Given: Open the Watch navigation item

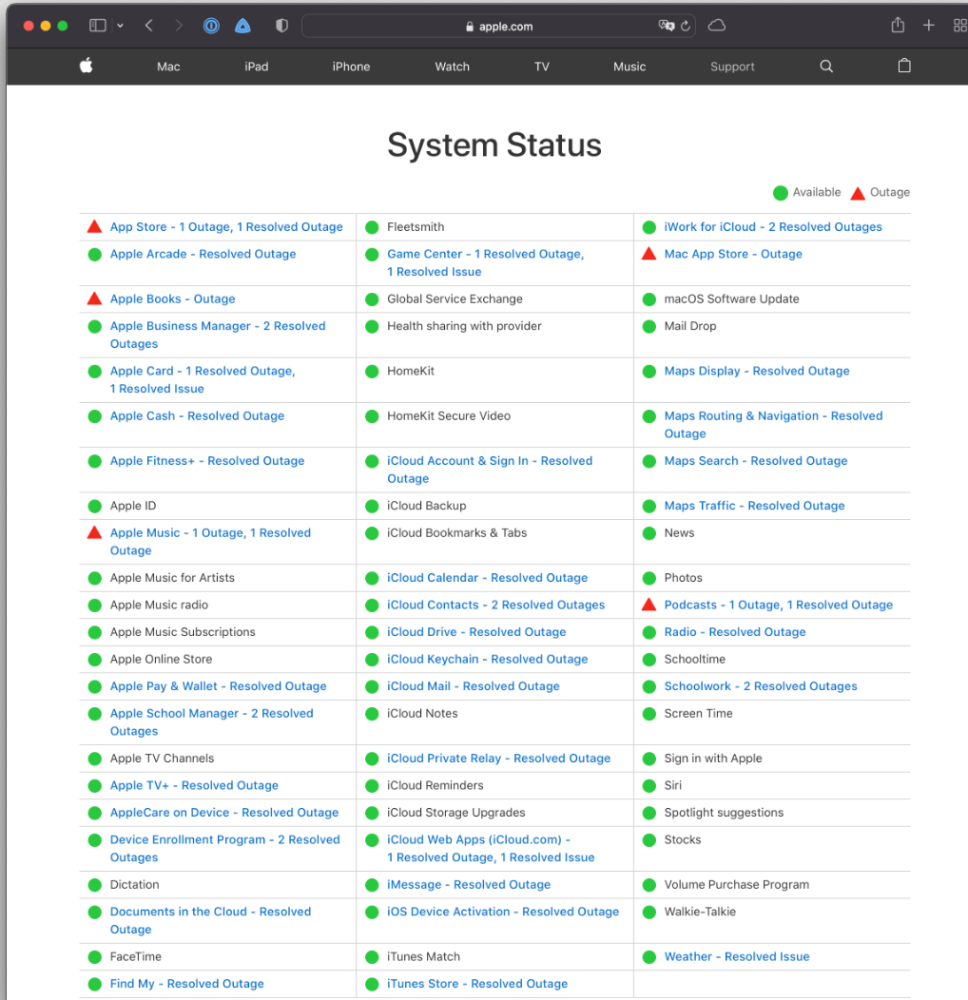Looking at the screenshot, I should point(452,66).
